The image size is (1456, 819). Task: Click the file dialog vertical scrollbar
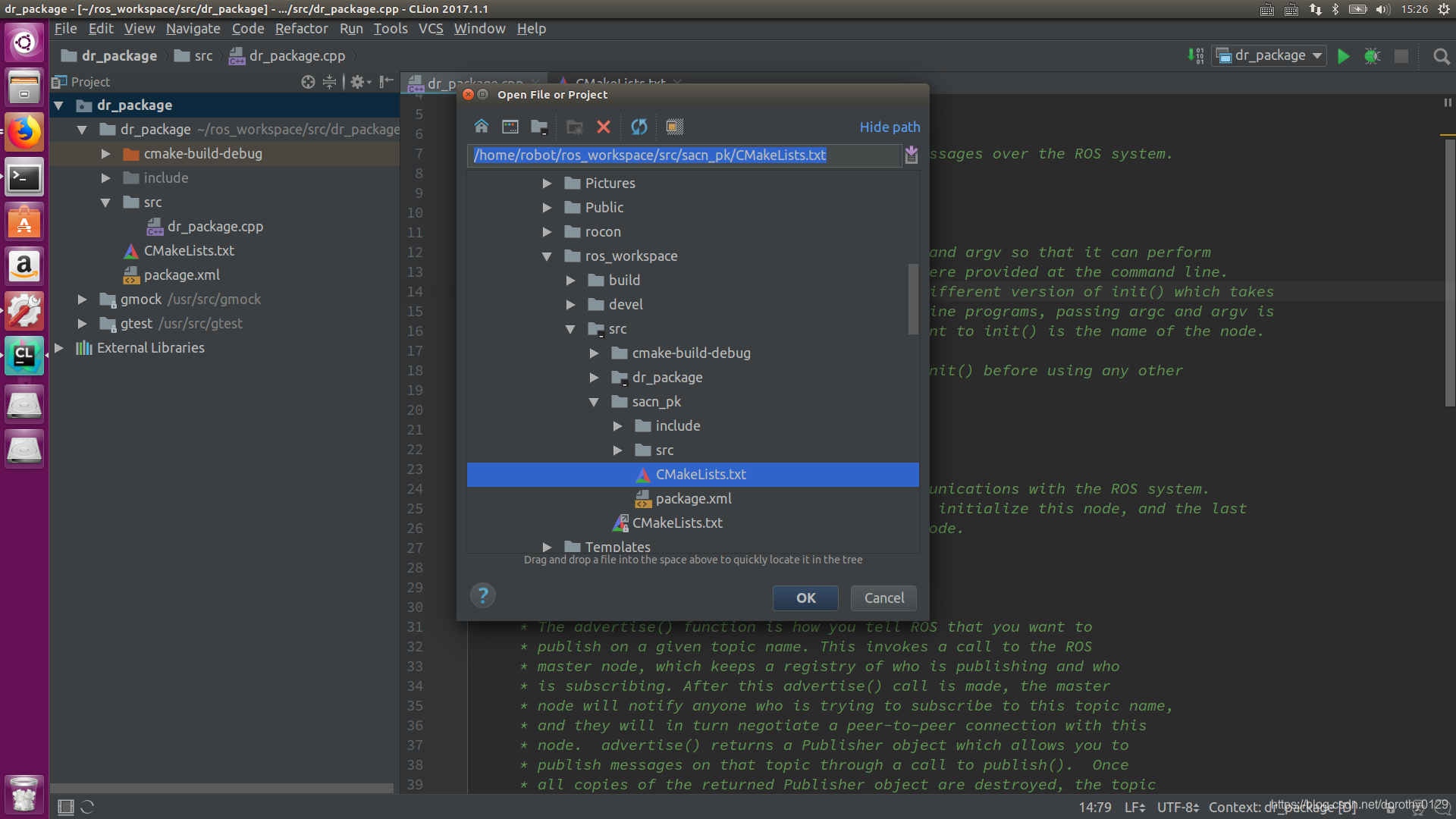pyautogui.click(x=913, y=299)
